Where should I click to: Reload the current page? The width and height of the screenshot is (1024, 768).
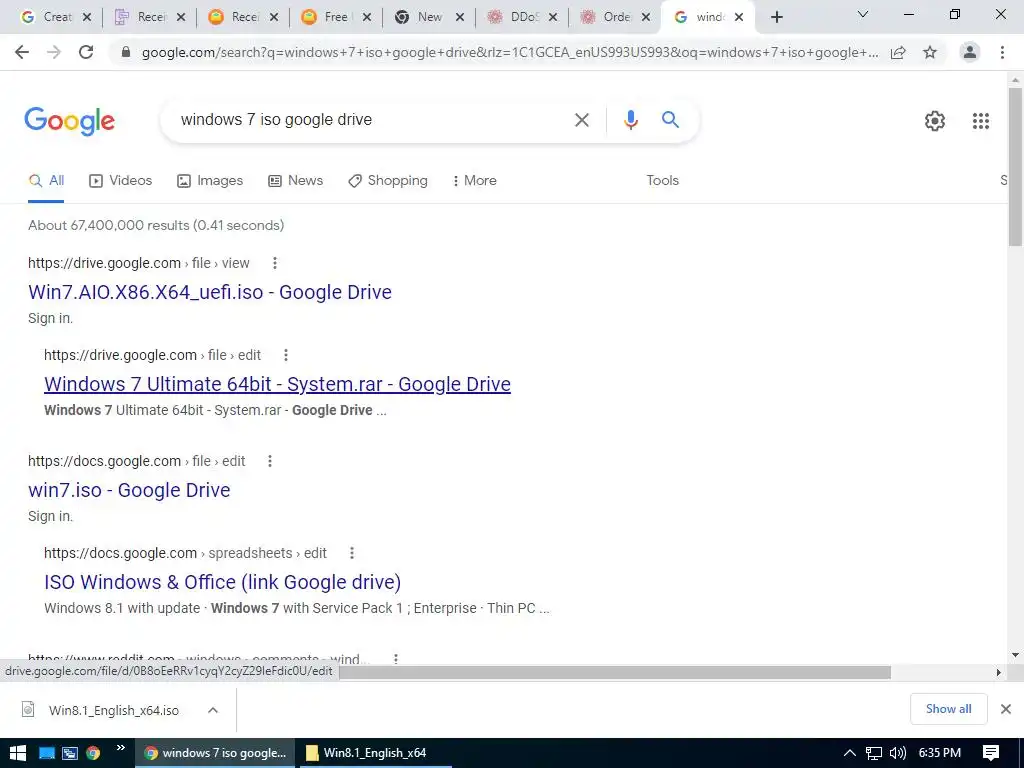(x=86, y=52)
